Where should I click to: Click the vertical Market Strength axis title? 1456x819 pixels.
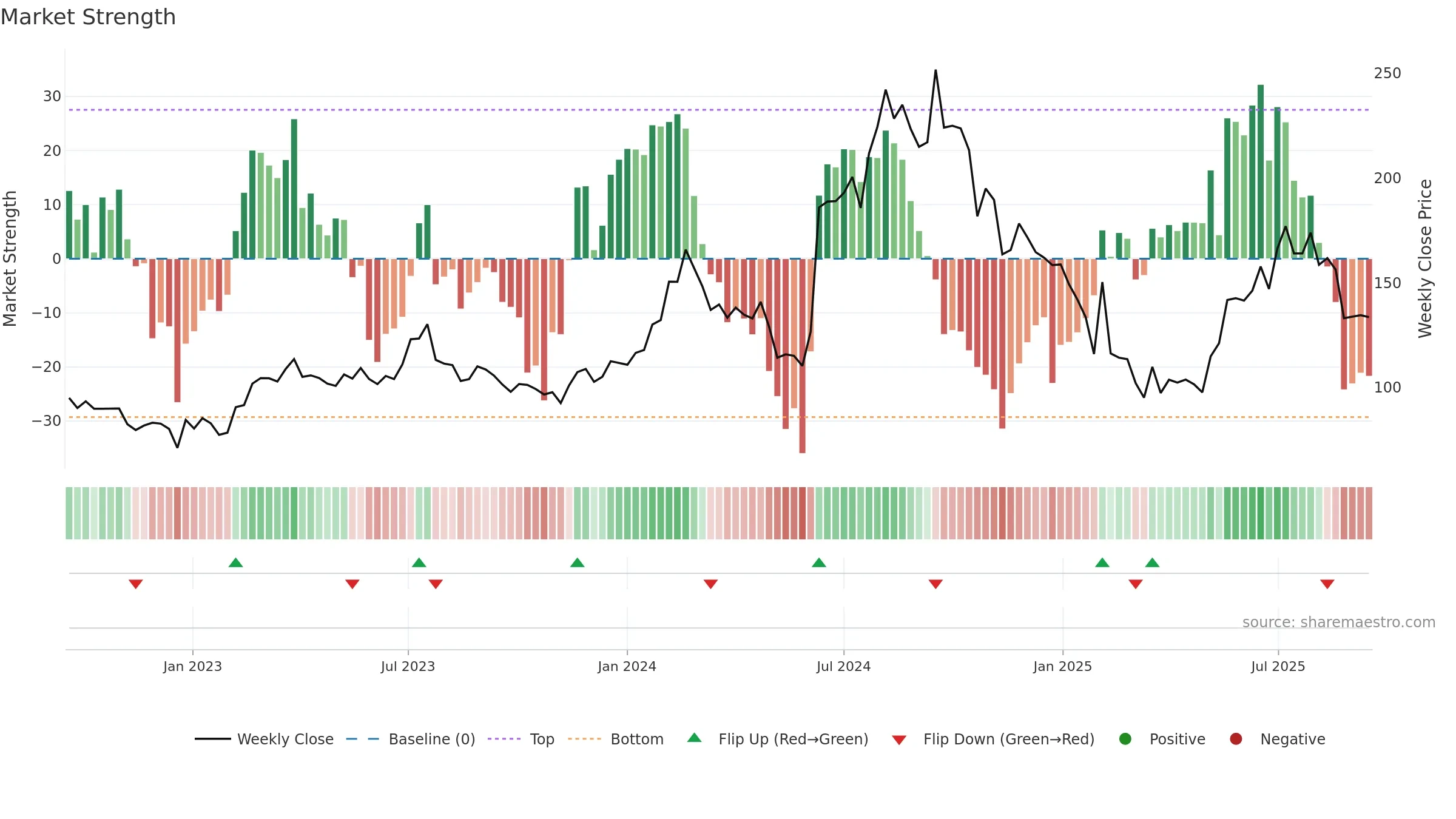click(x=10, y=258)
